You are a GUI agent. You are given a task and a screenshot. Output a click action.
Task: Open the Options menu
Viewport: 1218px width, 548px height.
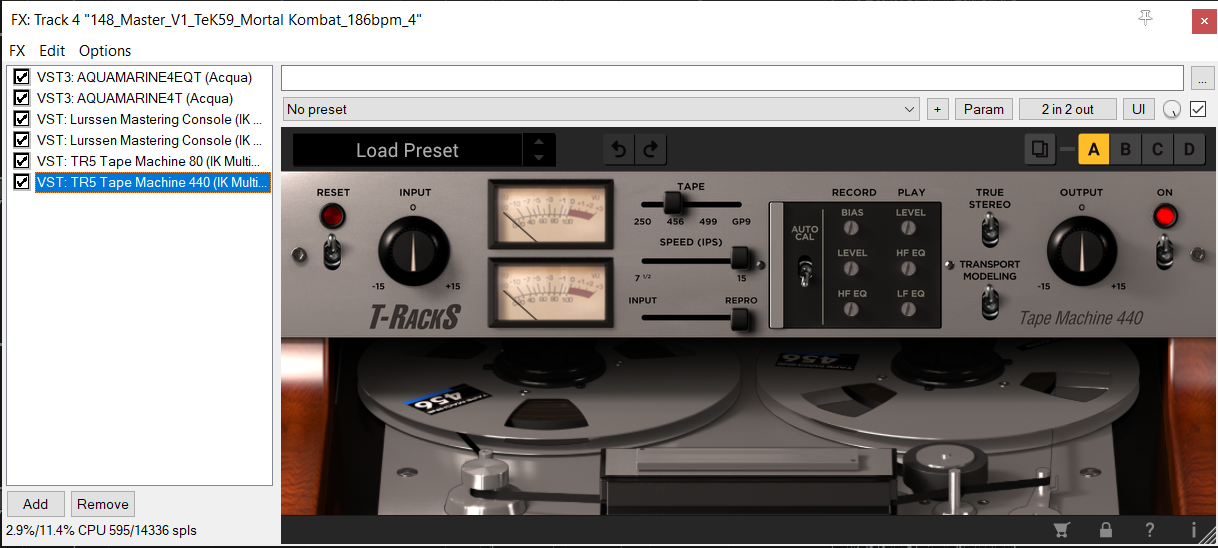[x=105, y=51]
